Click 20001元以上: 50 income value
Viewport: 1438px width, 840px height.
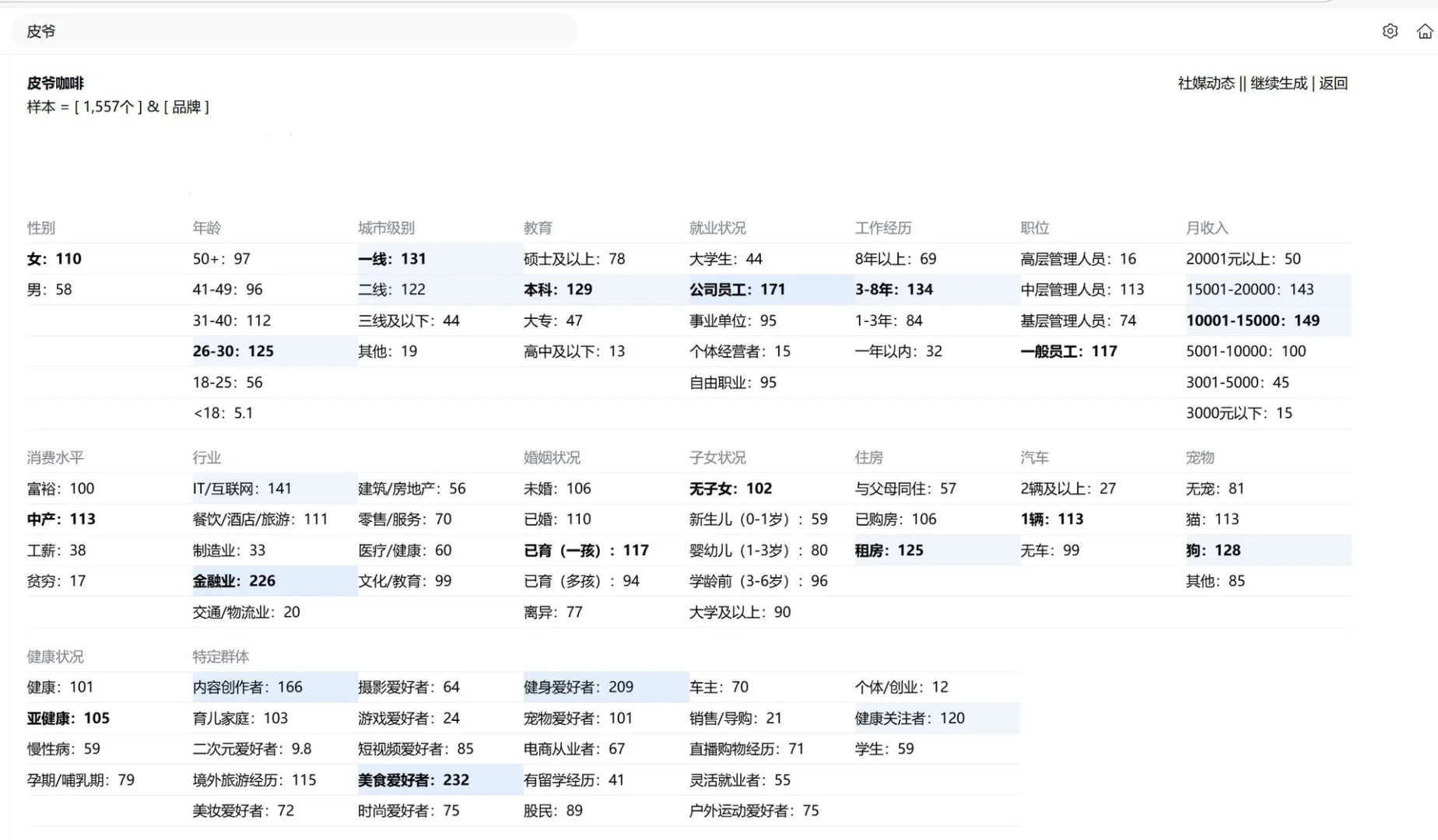point(1243,259)
